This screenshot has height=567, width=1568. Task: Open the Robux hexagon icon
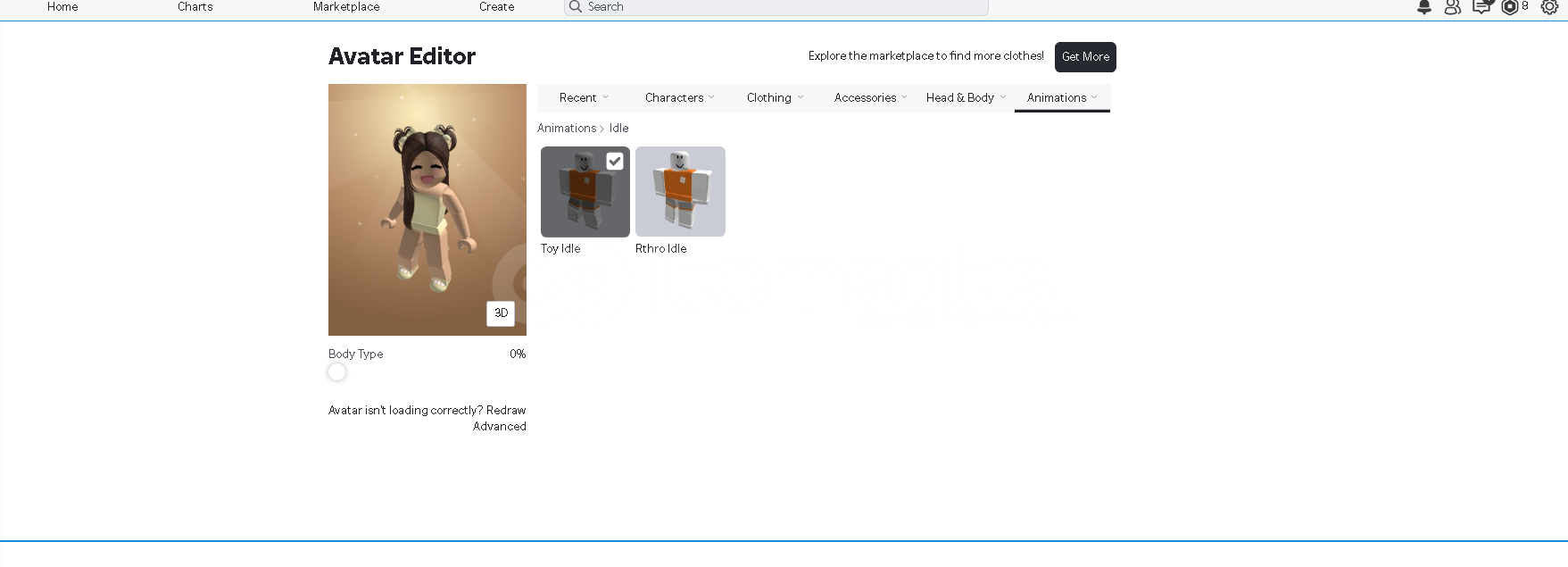(x=1510, y=7)
